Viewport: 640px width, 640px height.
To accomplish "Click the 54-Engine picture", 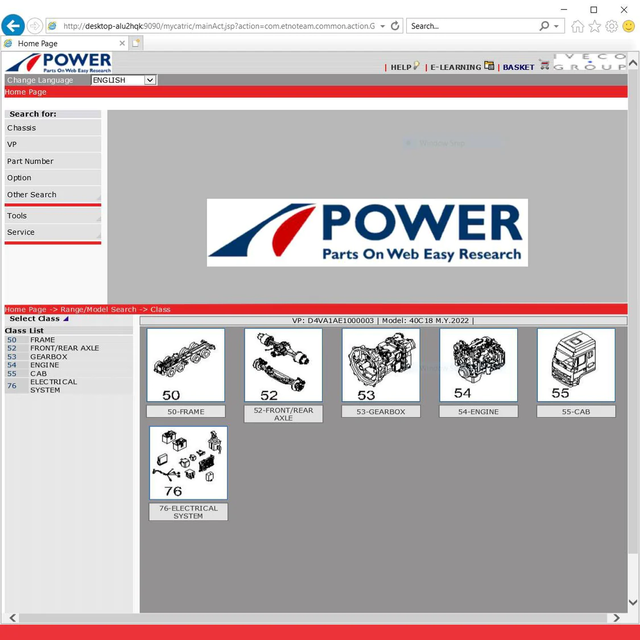I will point(478,366).
